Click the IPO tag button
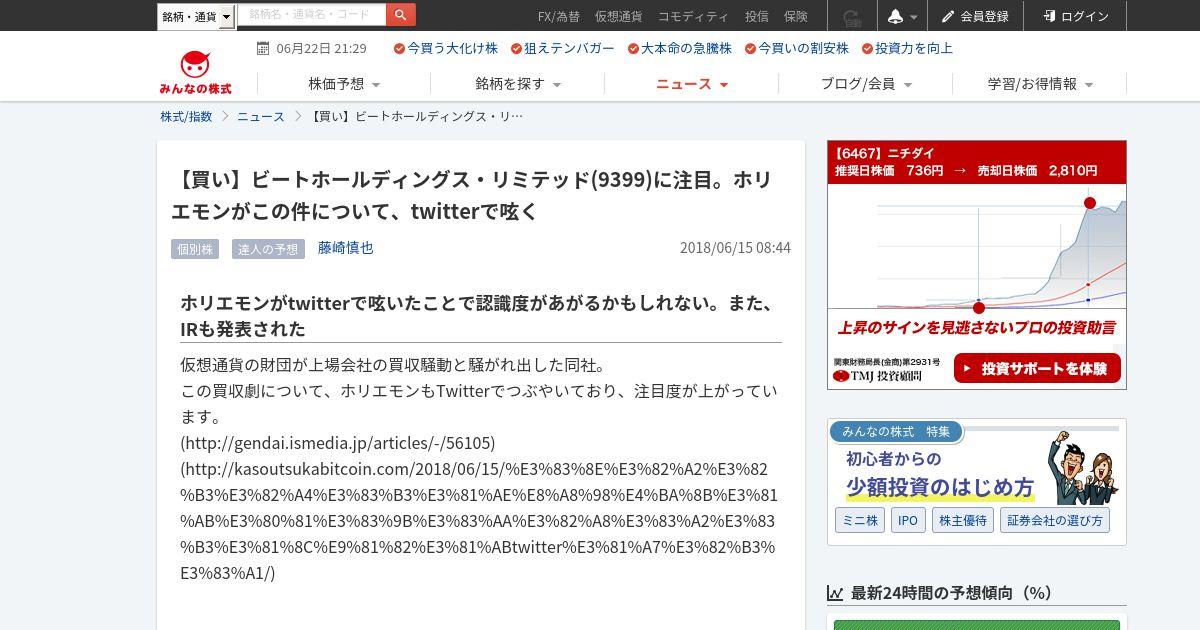The width and height of the screenshot is (1200, 630). [x=908, y=520]
